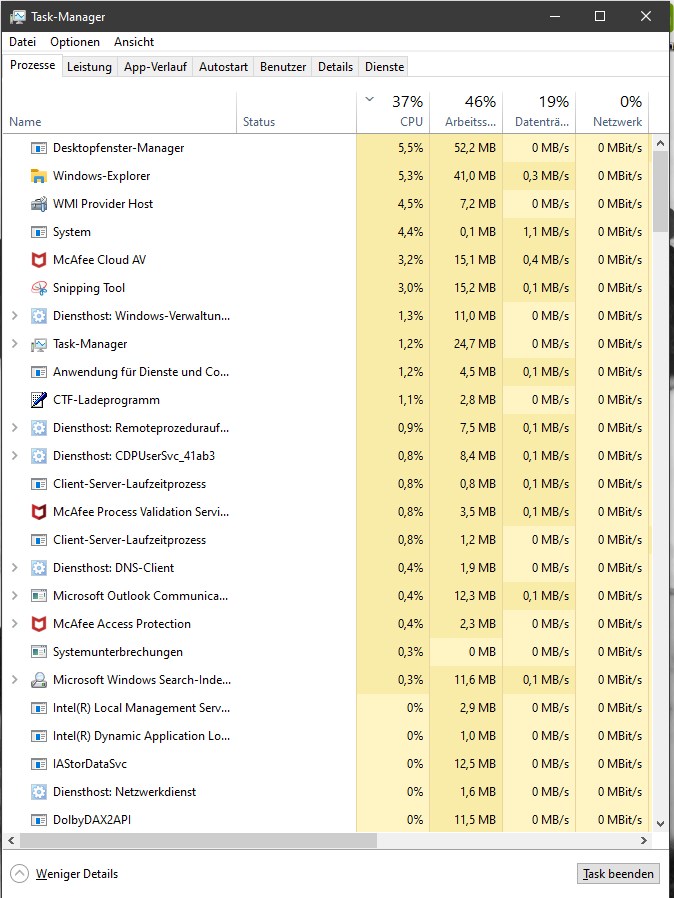Expand the Task-Manager process group

point(15,344)
